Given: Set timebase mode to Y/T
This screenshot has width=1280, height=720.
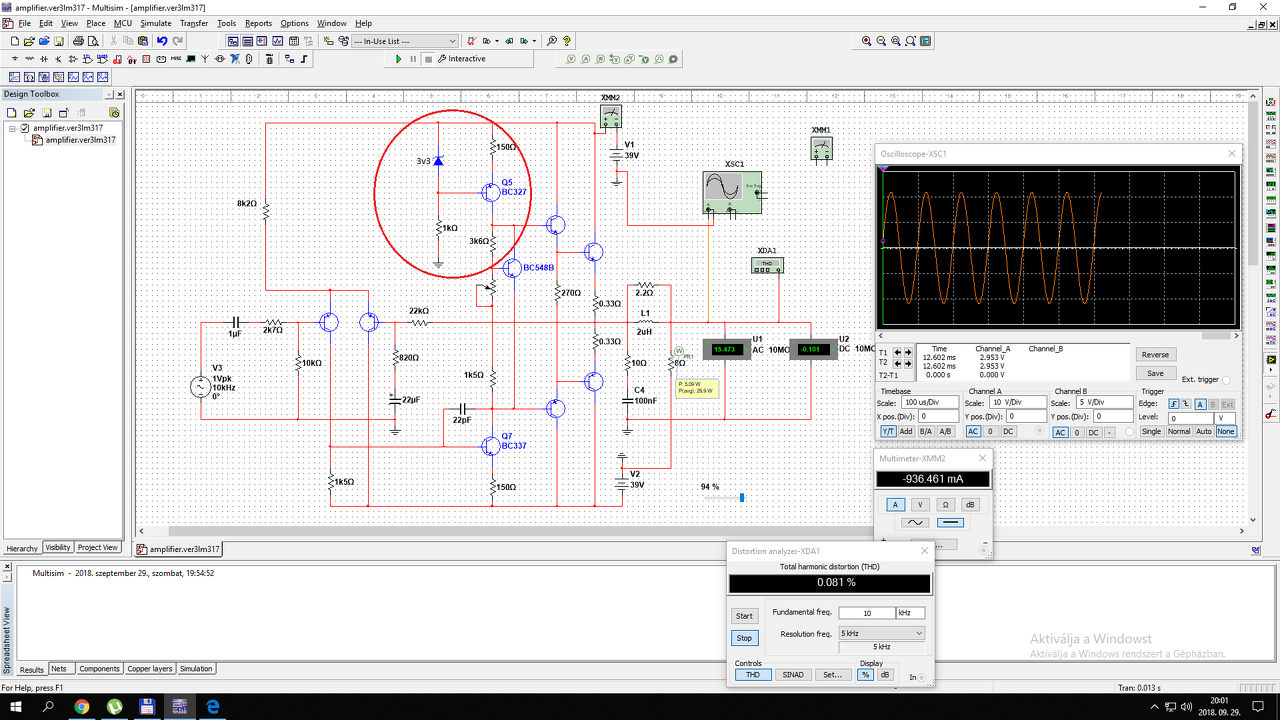Looking at the screenshot, I should click(x=888, y=431).
